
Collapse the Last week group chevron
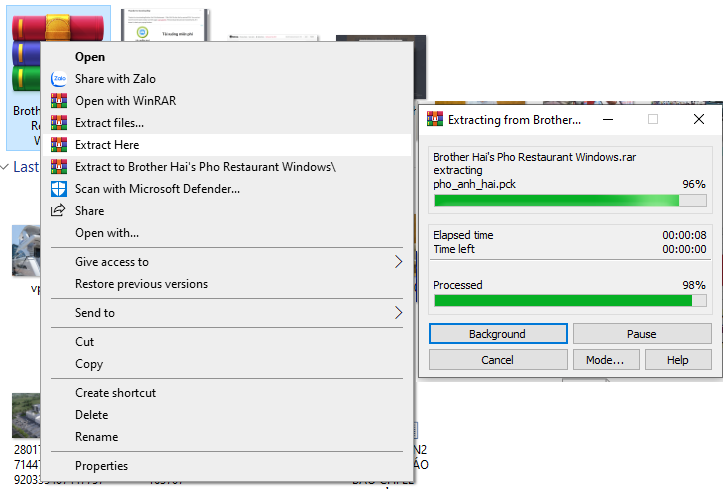point(6,167)
